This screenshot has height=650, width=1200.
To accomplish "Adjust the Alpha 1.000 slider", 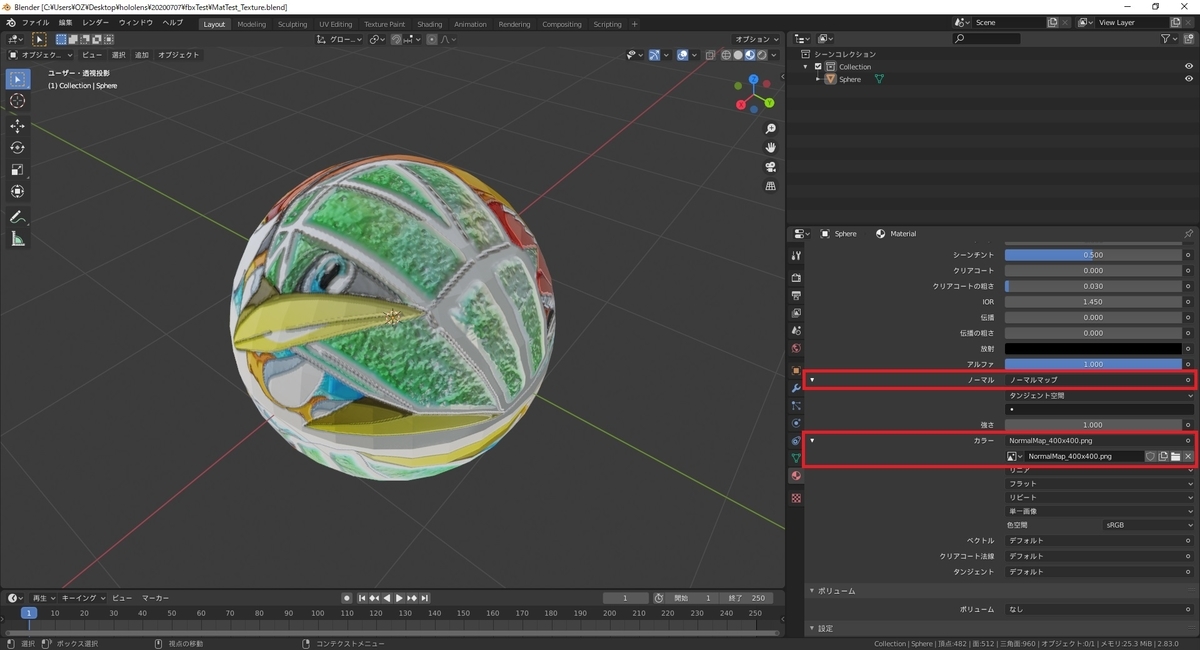I will (1093, 364).
